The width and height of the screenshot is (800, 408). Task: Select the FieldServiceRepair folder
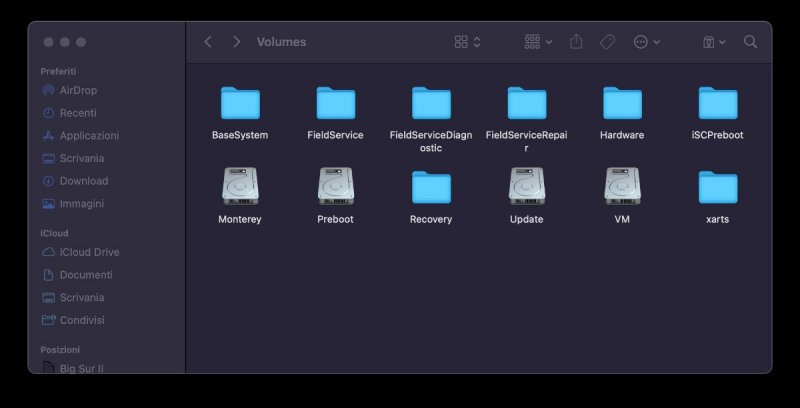527,104
